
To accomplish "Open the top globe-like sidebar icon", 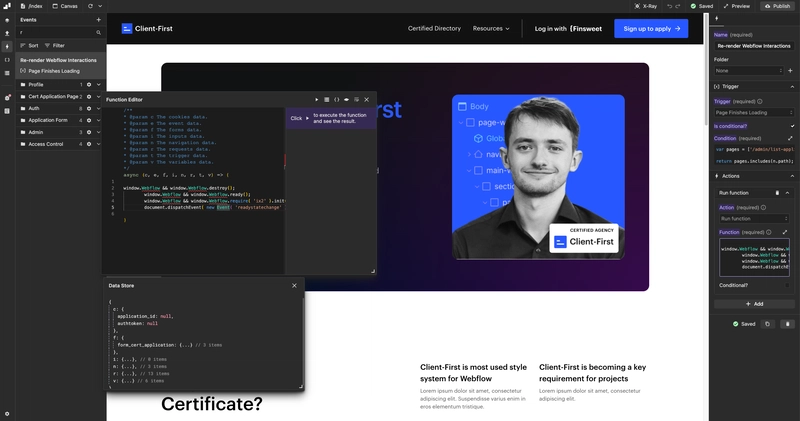I will [x=7, y=20].
